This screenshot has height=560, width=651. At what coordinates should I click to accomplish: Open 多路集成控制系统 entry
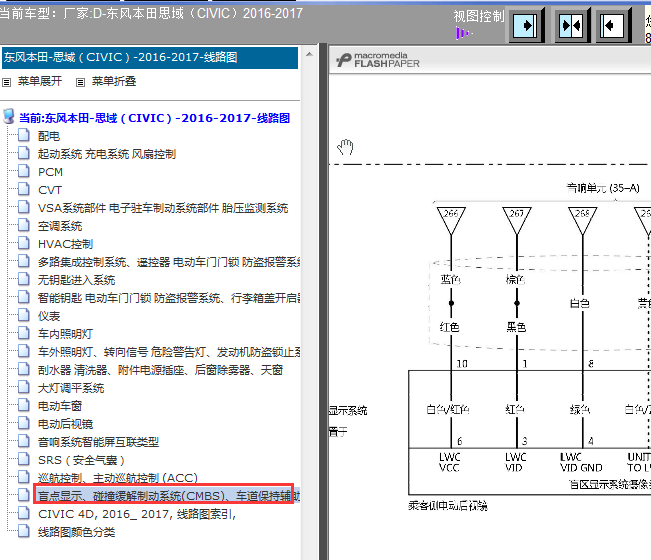[169, 262]
